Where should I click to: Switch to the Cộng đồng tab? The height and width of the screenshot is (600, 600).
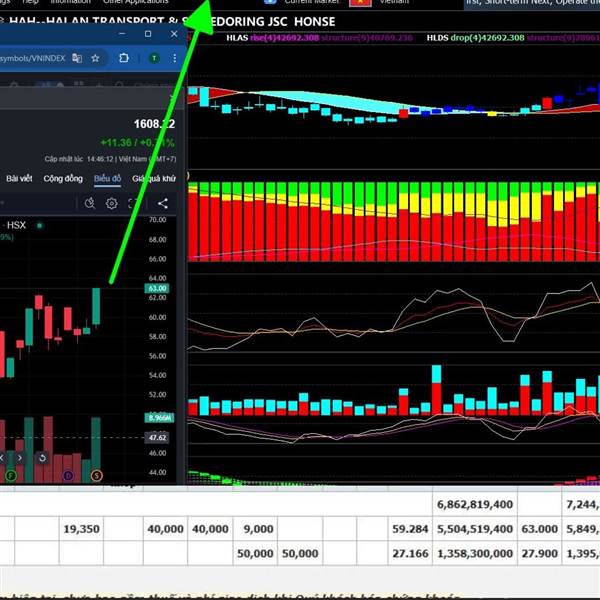63,178
